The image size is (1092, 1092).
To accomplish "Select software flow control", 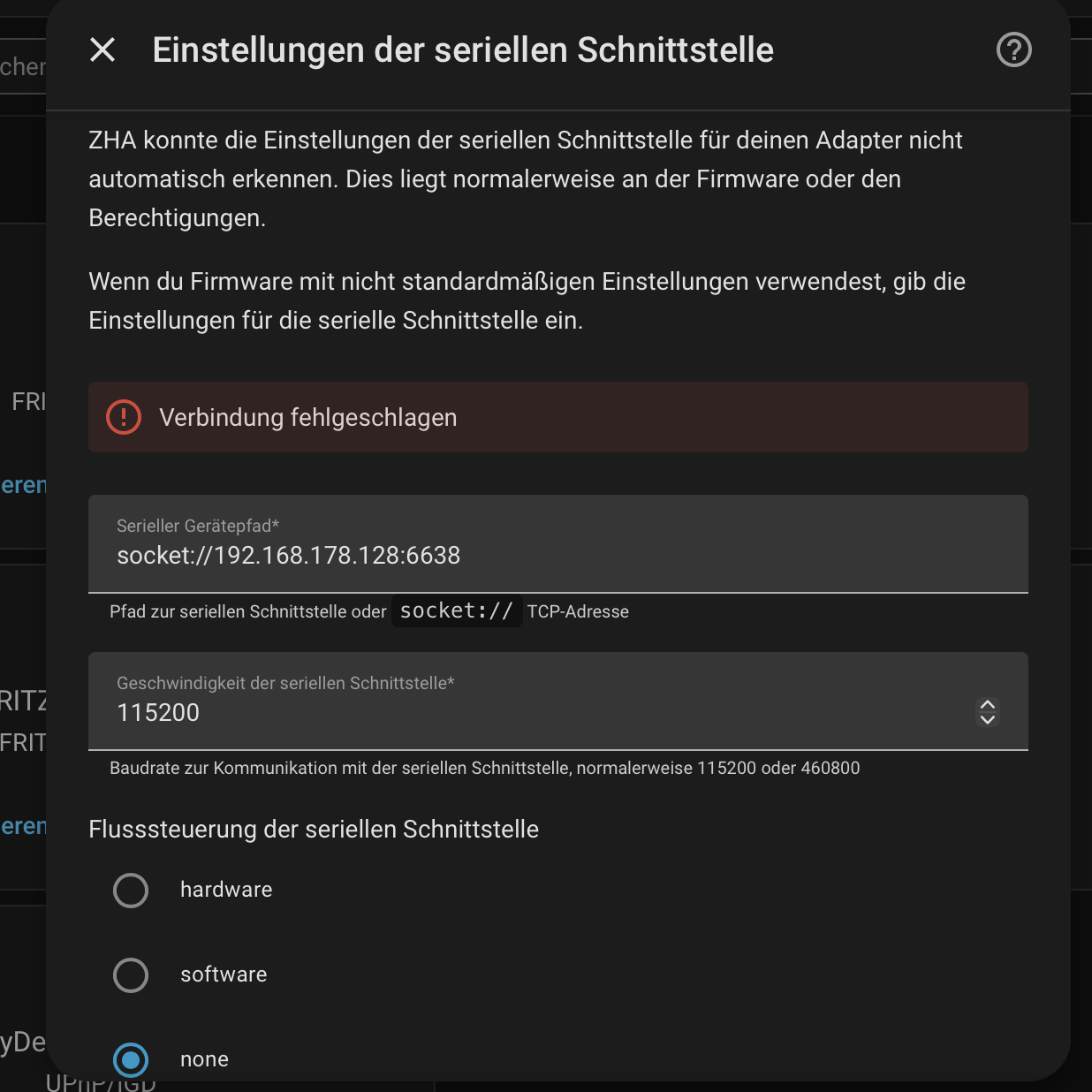I will 131,975.
